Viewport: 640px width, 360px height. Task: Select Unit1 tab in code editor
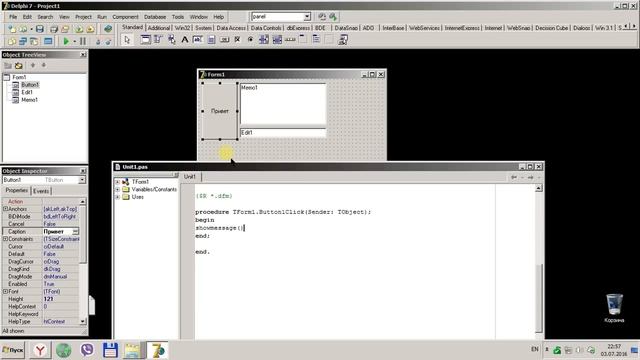[x=190, y=176]
